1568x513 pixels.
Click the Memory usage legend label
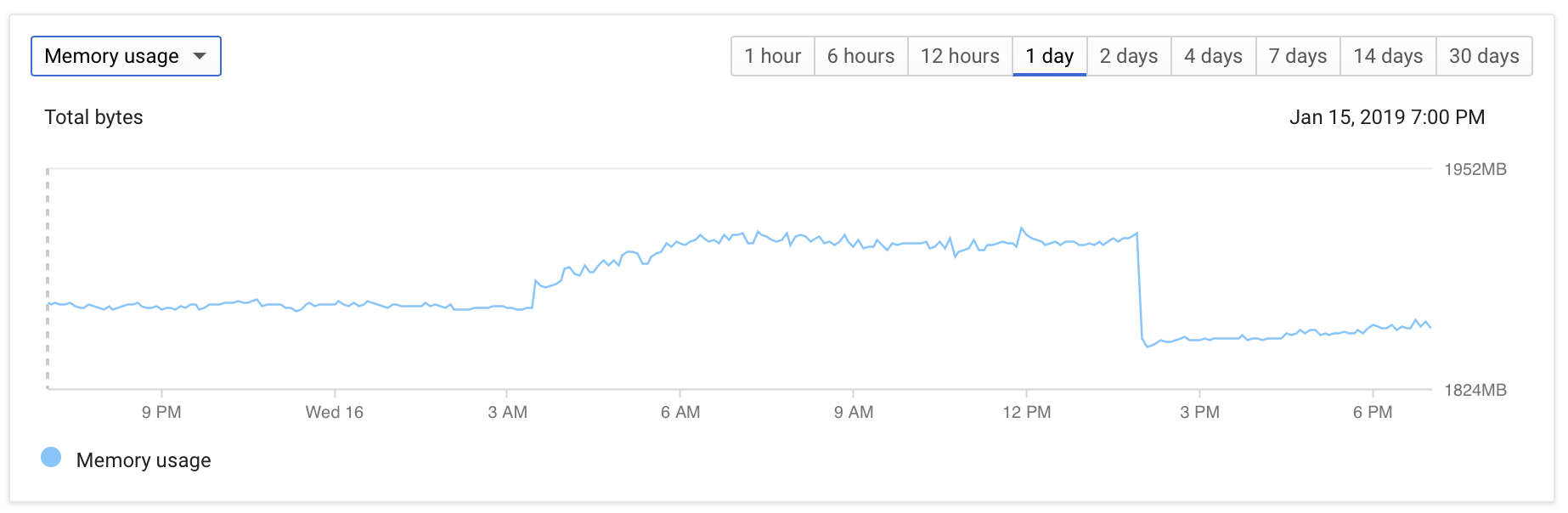(x=144, y=460)
